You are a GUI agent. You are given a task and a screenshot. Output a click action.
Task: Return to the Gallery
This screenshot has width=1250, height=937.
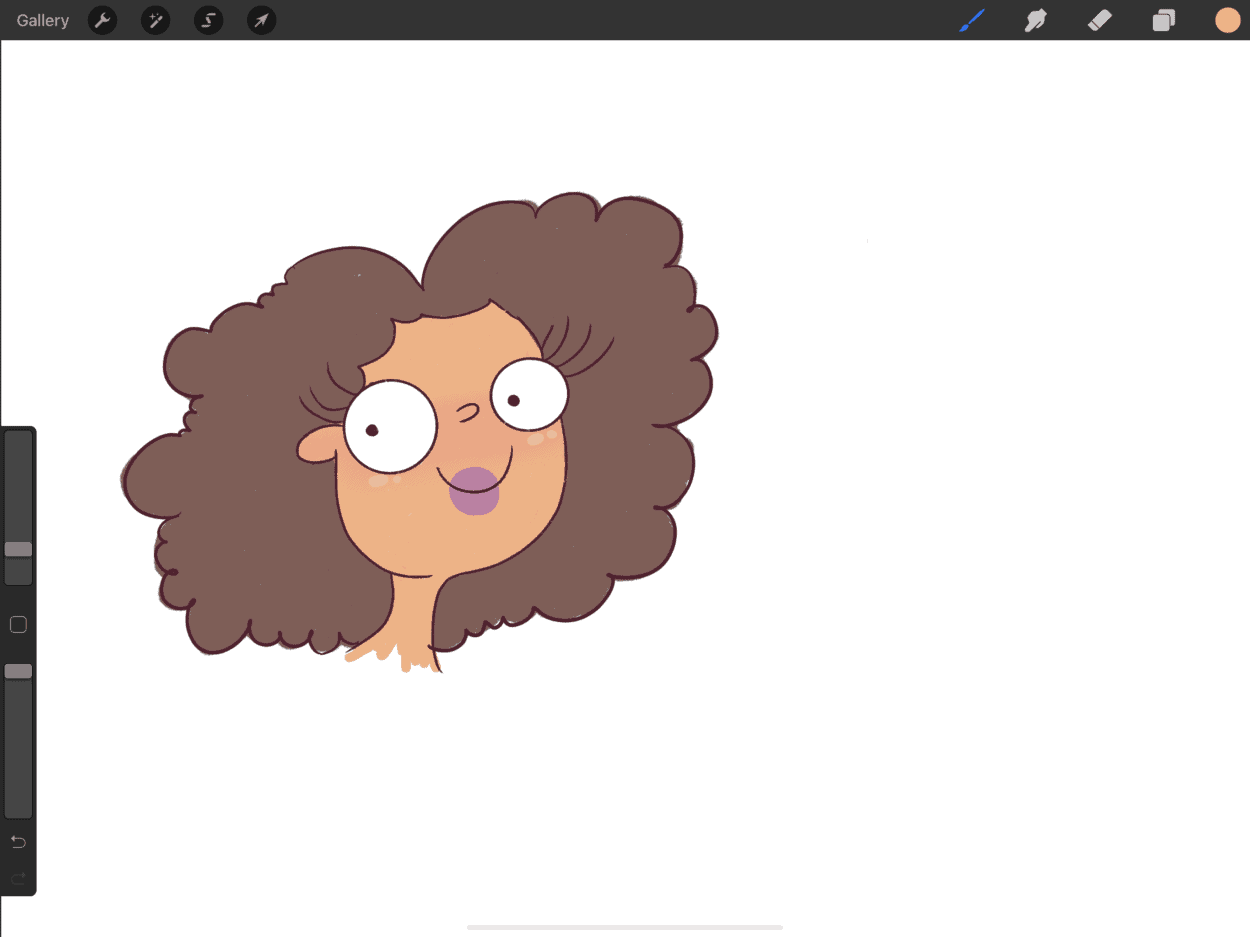click(41, 20)
